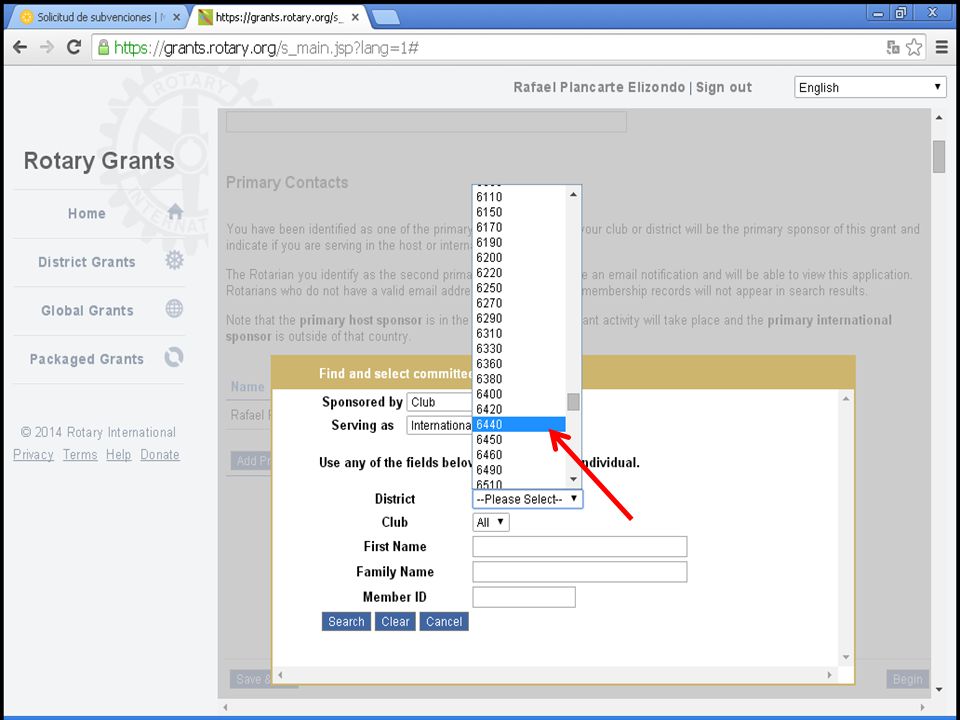Click the District Grants gear icon

174,260
